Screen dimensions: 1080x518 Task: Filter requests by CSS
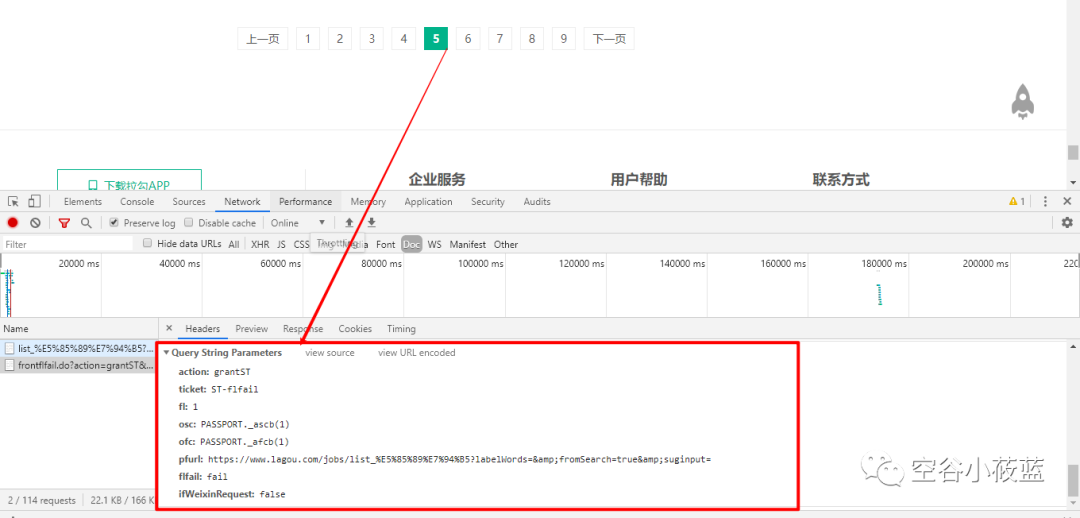[x=302, y=244]
